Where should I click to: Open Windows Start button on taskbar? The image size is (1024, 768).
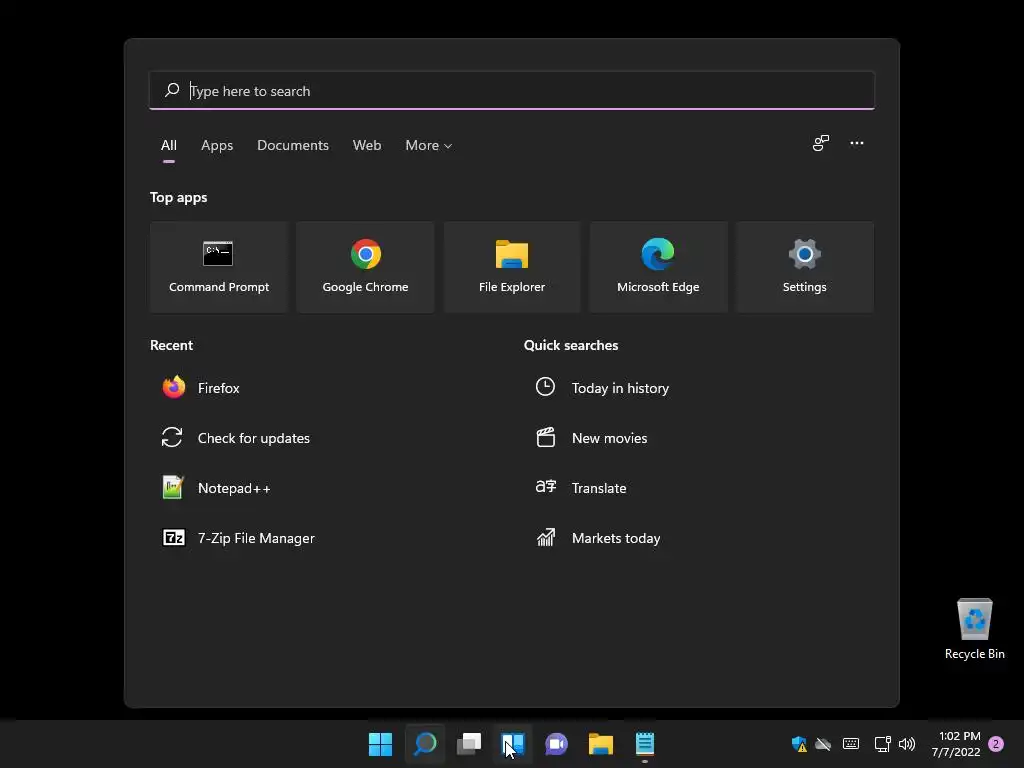380,744
